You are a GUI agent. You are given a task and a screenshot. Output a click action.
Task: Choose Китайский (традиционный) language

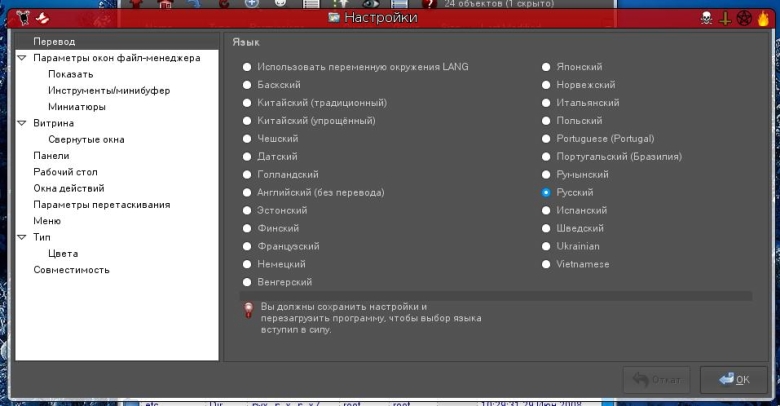pyautogui.click(x=247, y=102)
